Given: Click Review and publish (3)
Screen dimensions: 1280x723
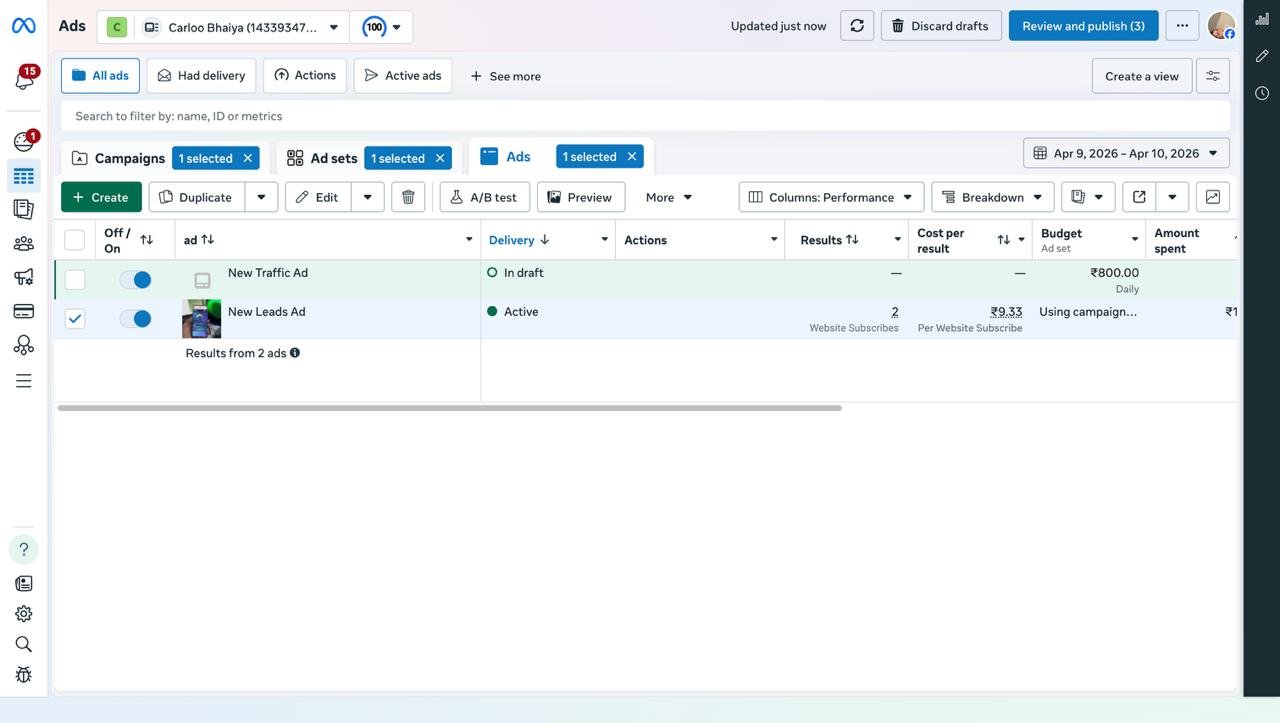Looking at the screenshot, I should click(x=1084, y=26).
